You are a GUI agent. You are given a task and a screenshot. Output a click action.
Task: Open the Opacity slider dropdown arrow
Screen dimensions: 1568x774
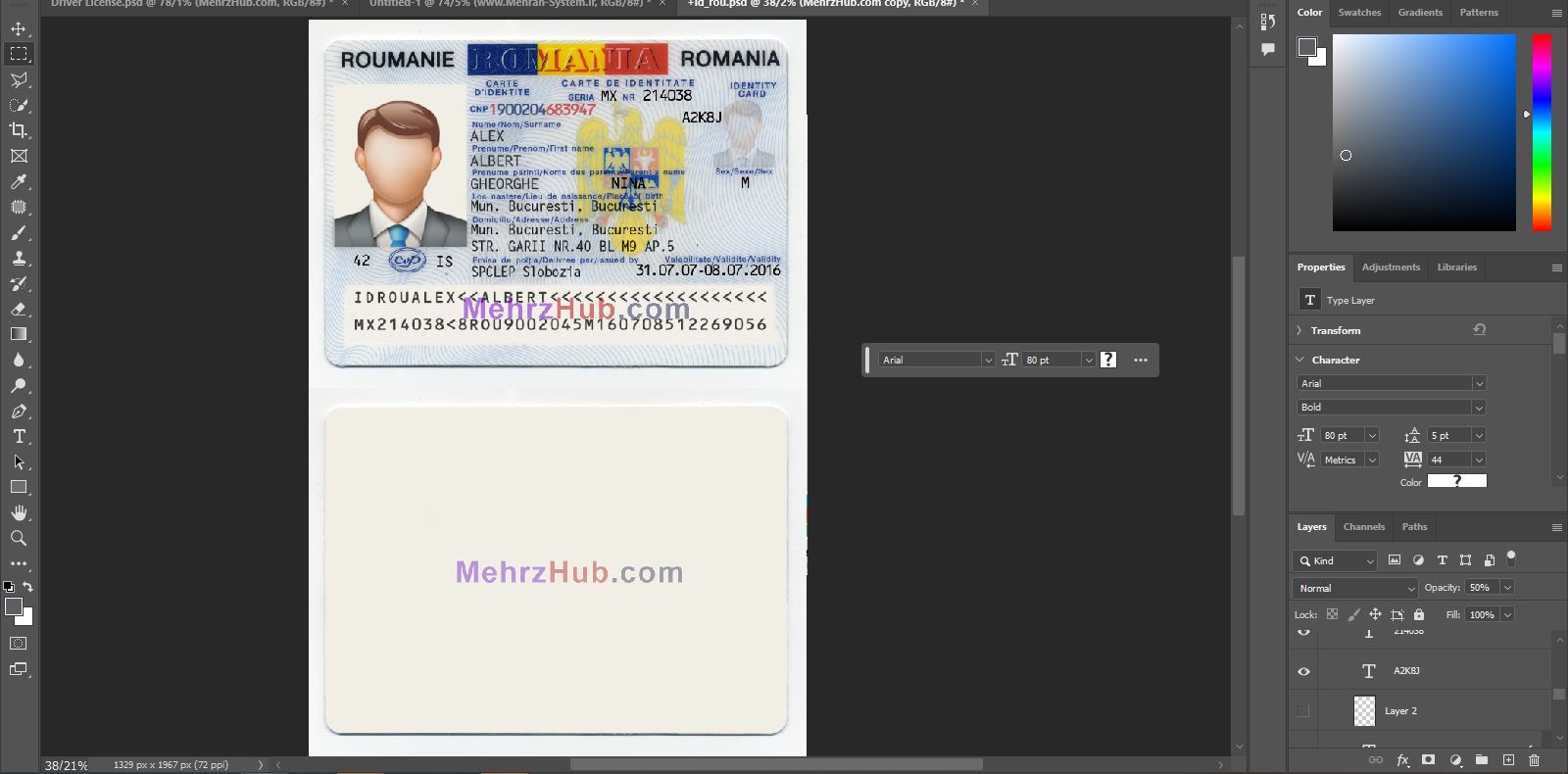coord(1507,588)
